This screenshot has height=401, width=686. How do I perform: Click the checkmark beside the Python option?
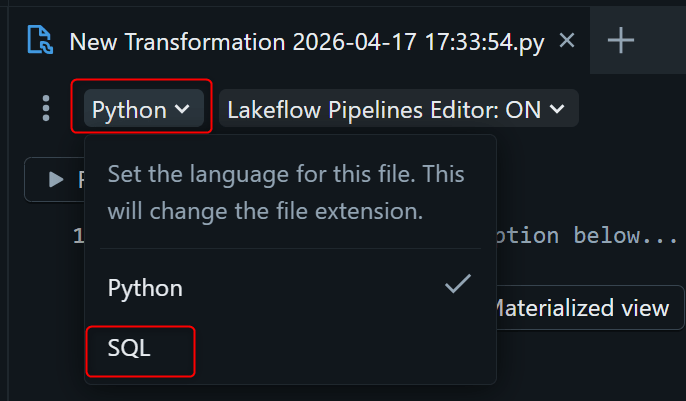(458, 285)
